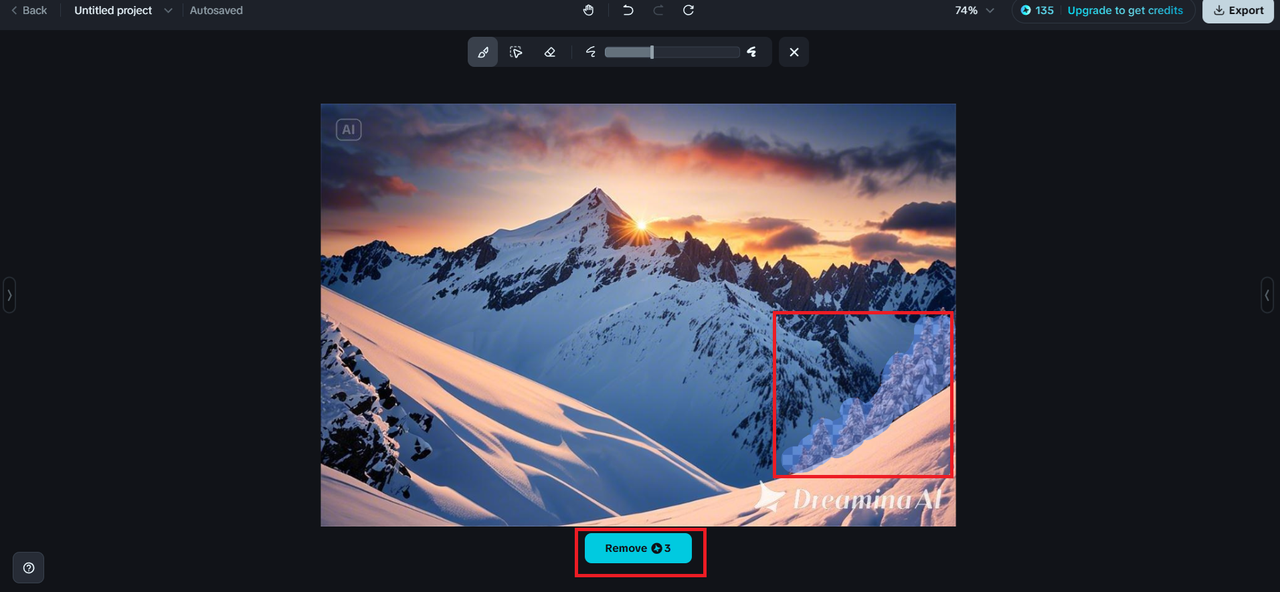Click the AI badge on image
Viewport: 1280px width, 592px height.
coord(348,129)
